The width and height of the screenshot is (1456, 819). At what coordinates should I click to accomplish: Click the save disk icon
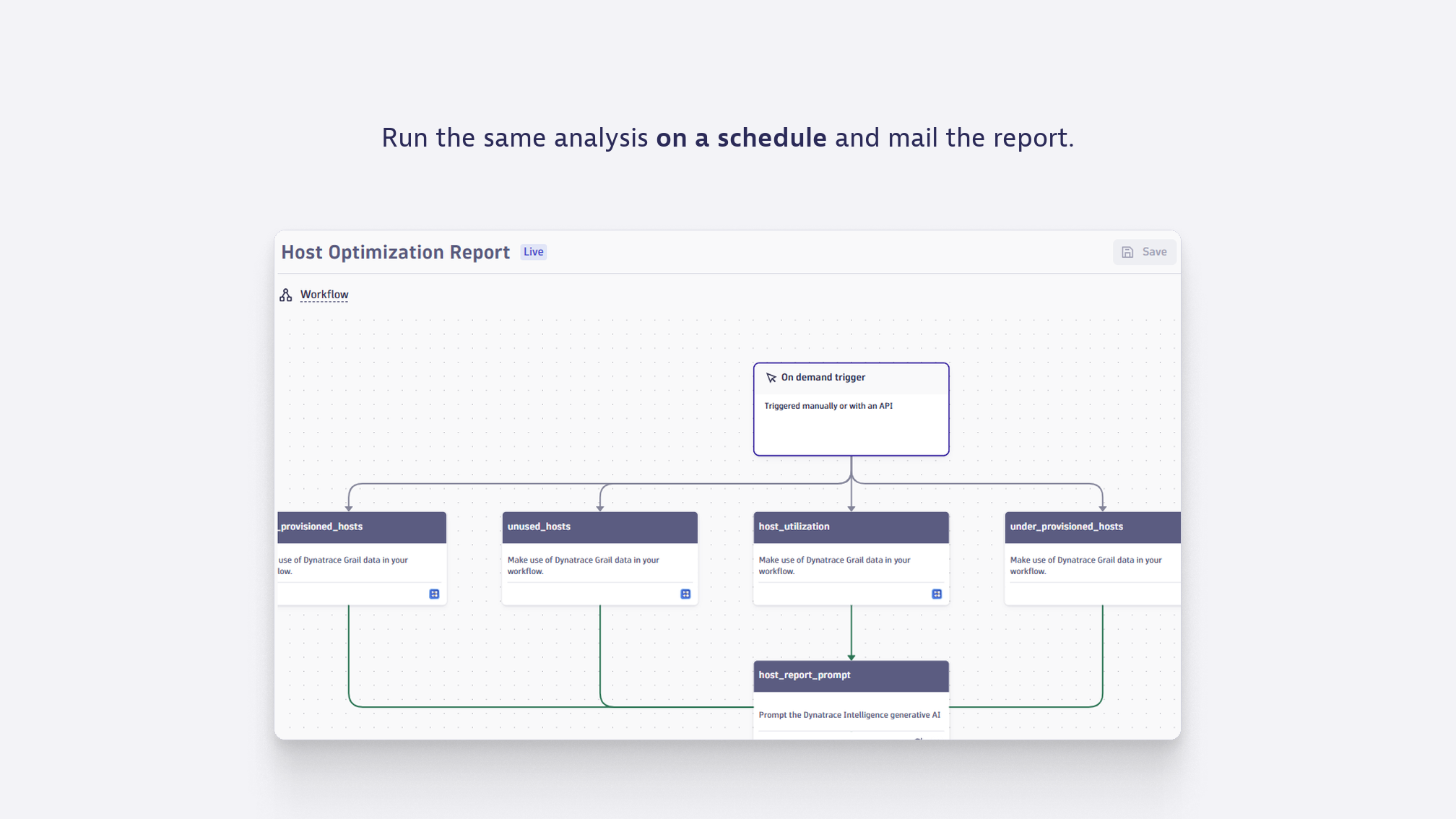(1127, 252)
